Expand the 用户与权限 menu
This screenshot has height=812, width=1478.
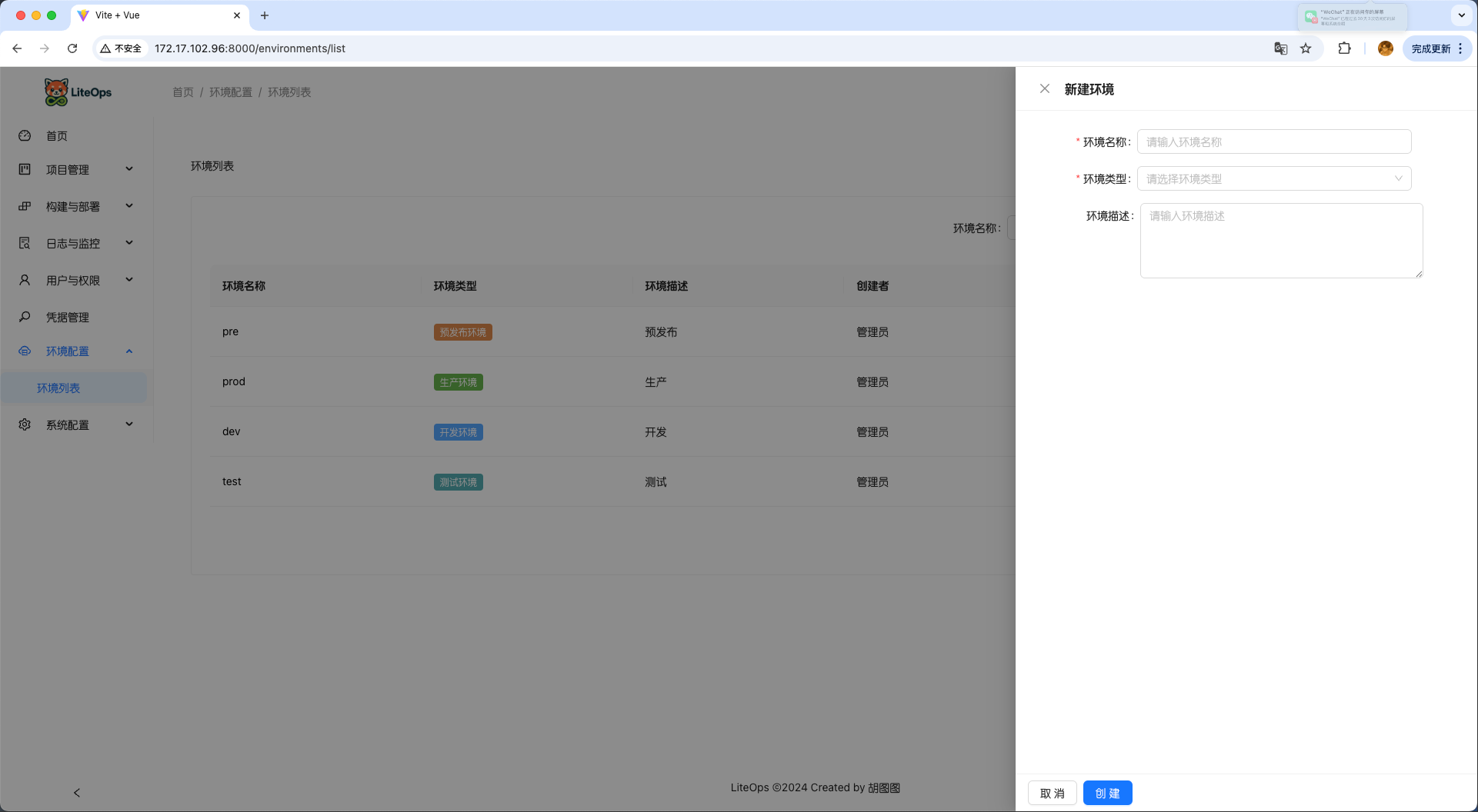point(77,281)
